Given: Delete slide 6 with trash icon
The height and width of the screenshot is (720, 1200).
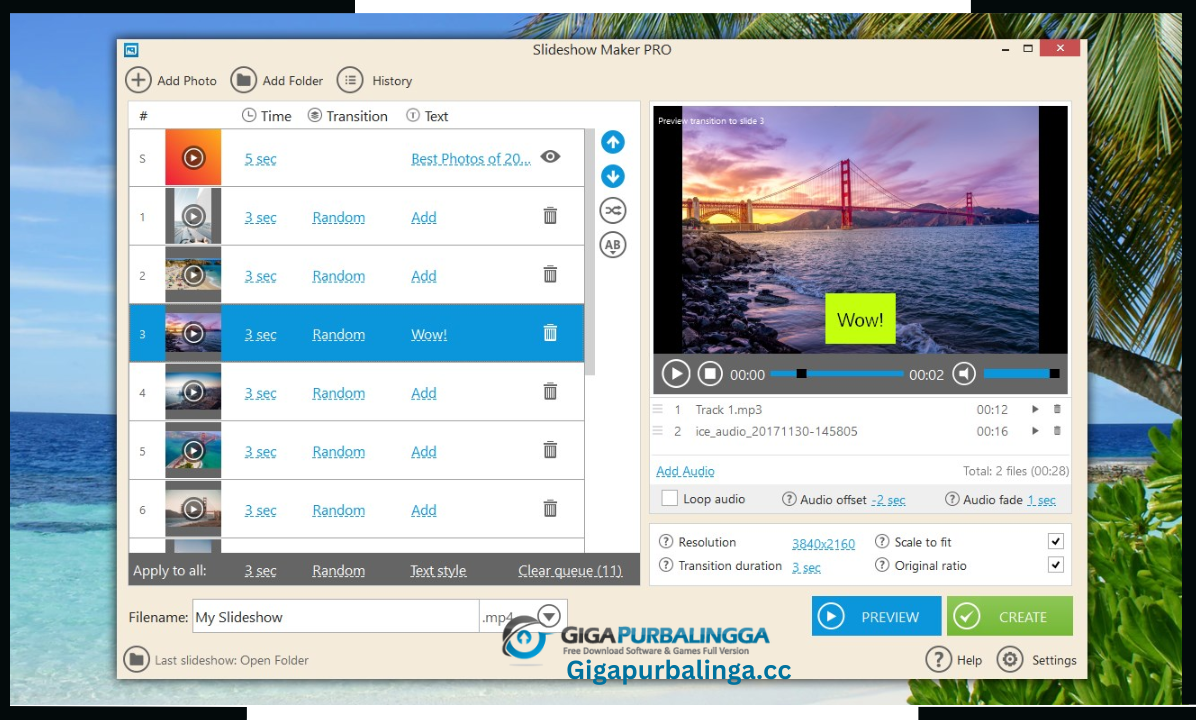Looking at the screenshot, I should [550, 509].
